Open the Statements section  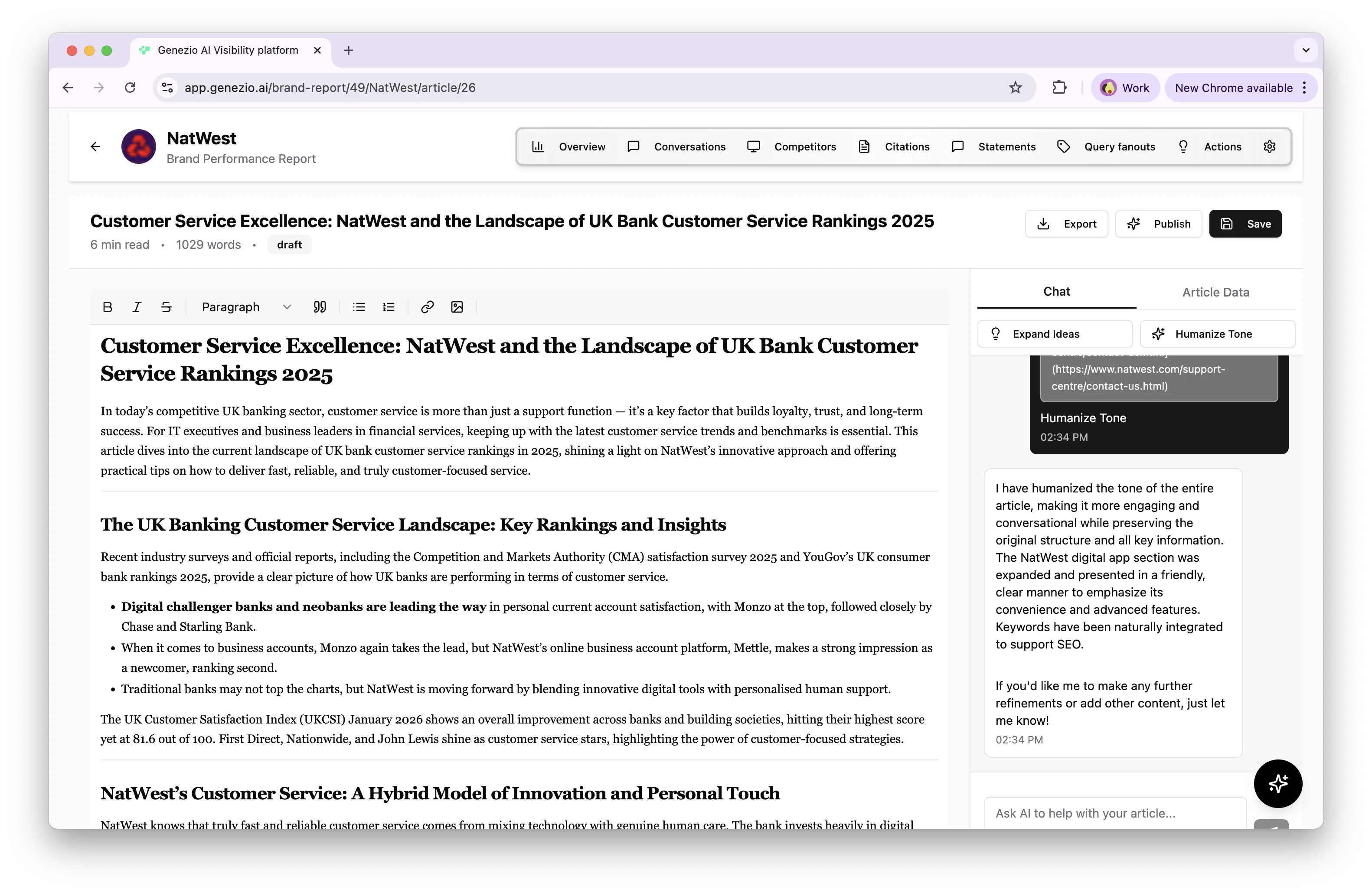coord(1006,147)
